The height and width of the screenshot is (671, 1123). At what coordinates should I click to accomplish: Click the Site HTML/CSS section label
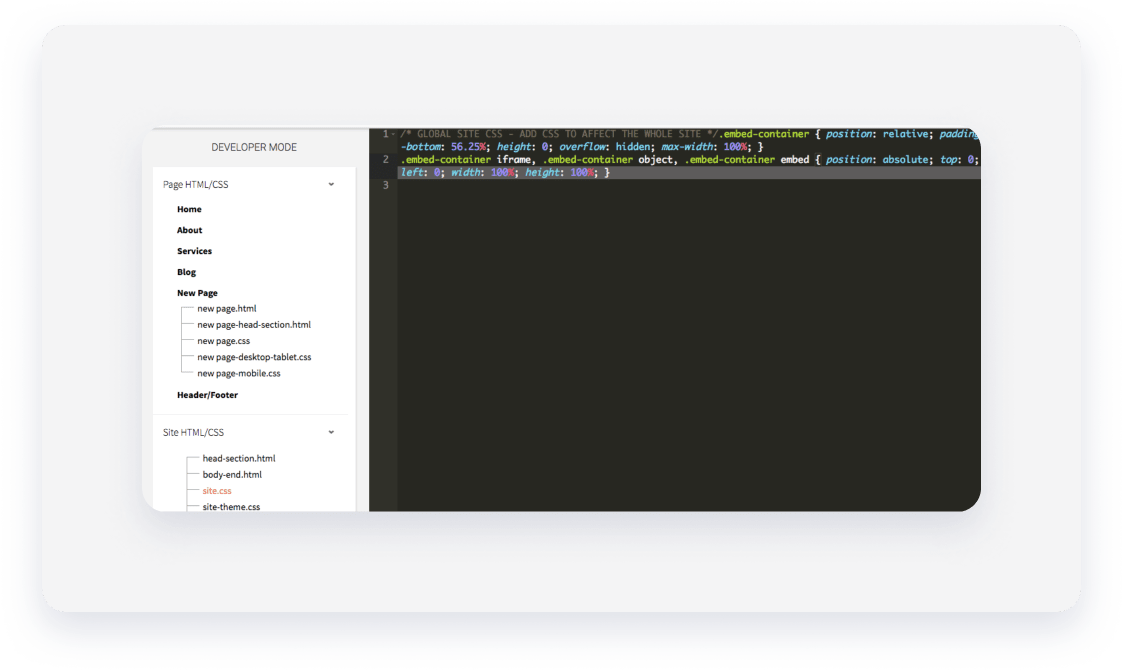tap(193, 433)
